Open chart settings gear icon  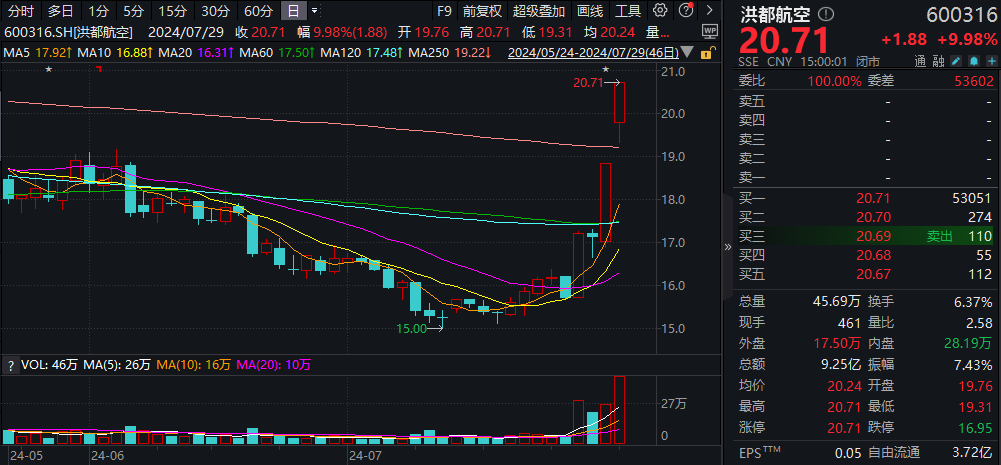(x=660, y=12)
